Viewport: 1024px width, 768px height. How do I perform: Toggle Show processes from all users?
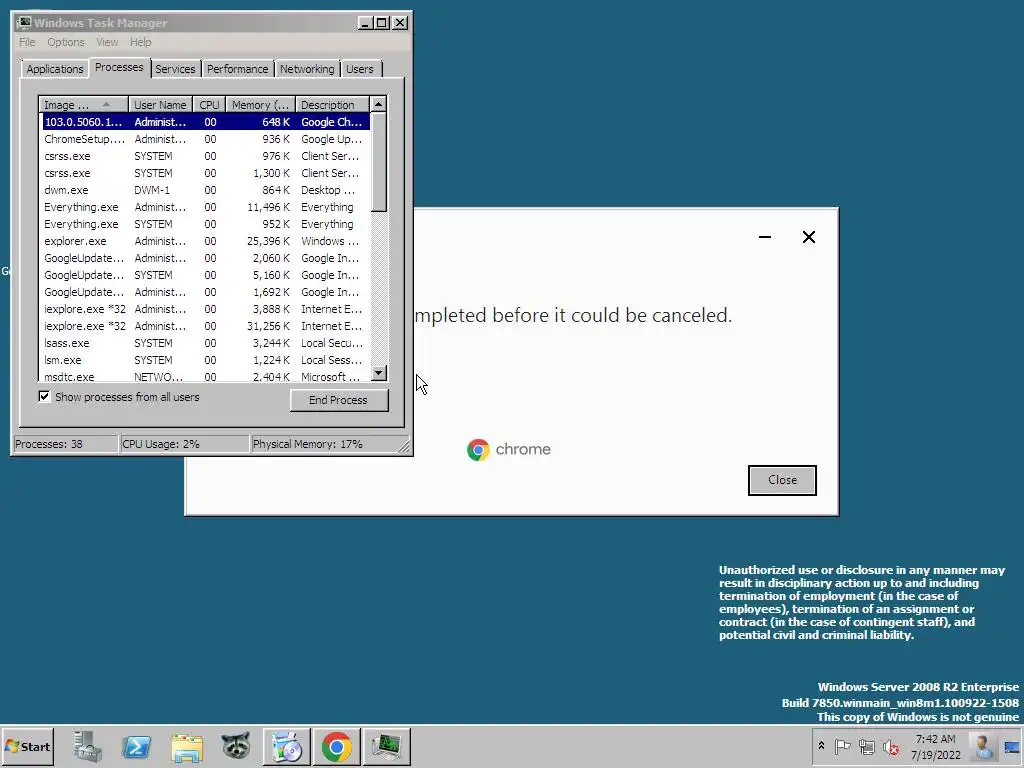(x=44, y=396)
